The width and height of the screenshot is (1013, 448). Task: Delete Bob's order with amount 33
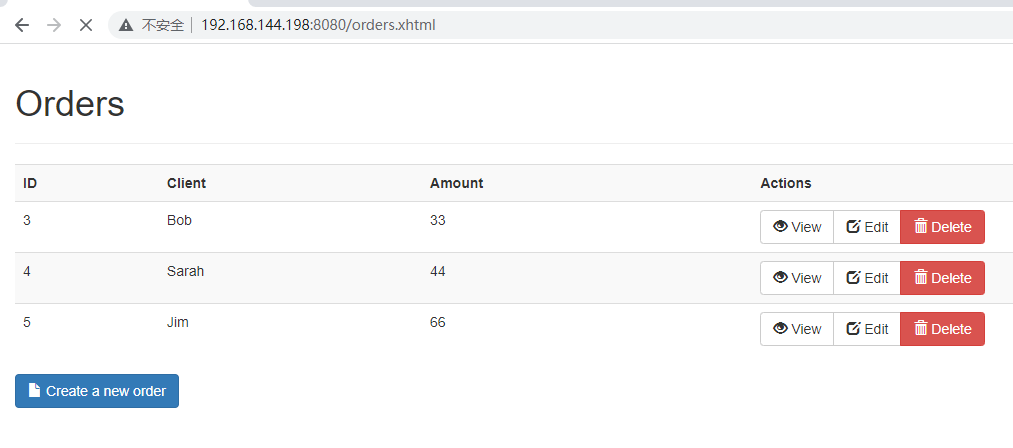(x=942, y=227)
